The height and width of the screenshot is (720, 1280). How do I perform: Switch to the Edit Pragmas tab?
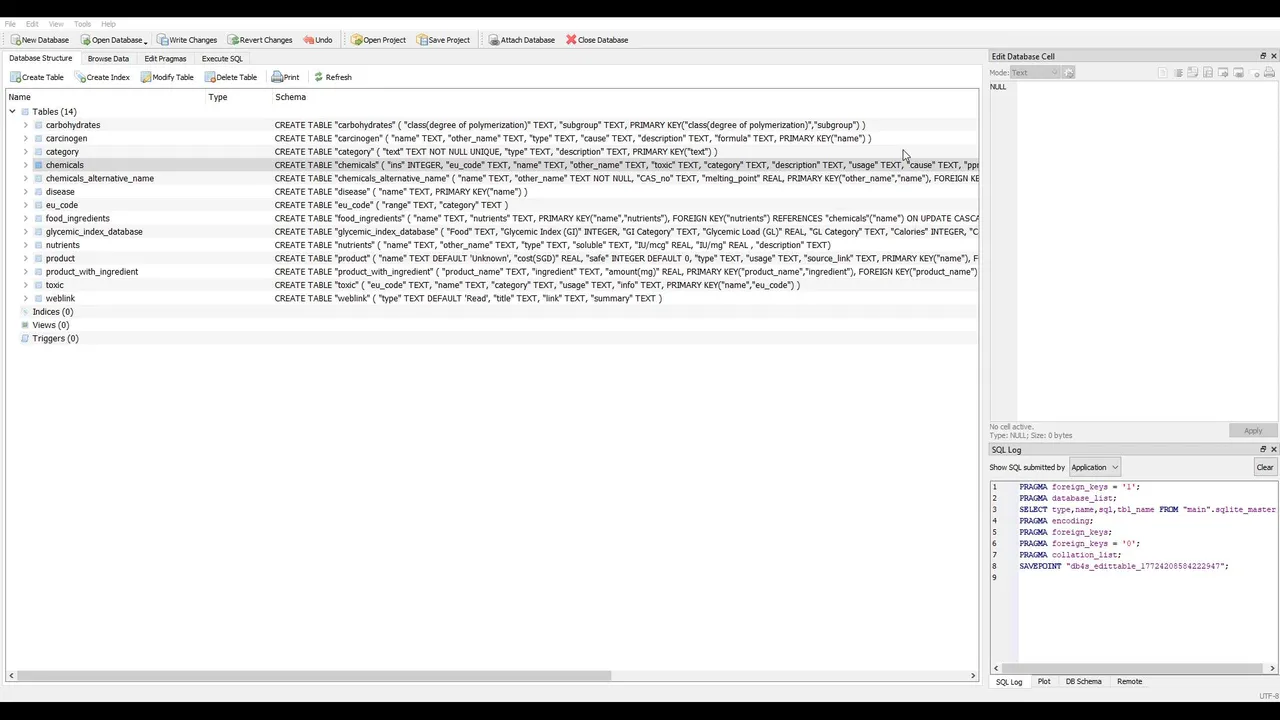pos(165,59)
